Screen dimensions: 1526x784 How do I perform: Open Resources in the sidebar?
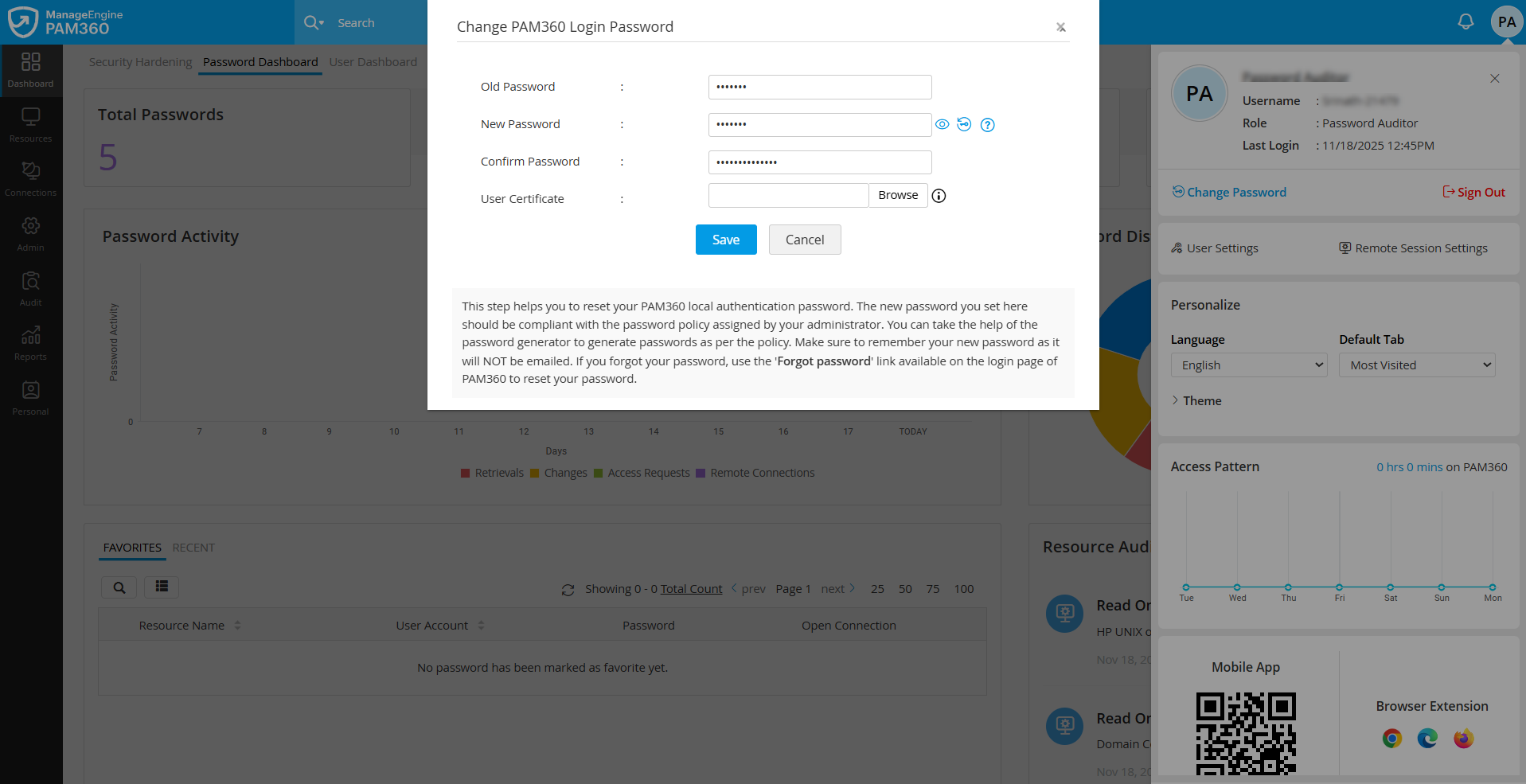(x=31, y=125)
